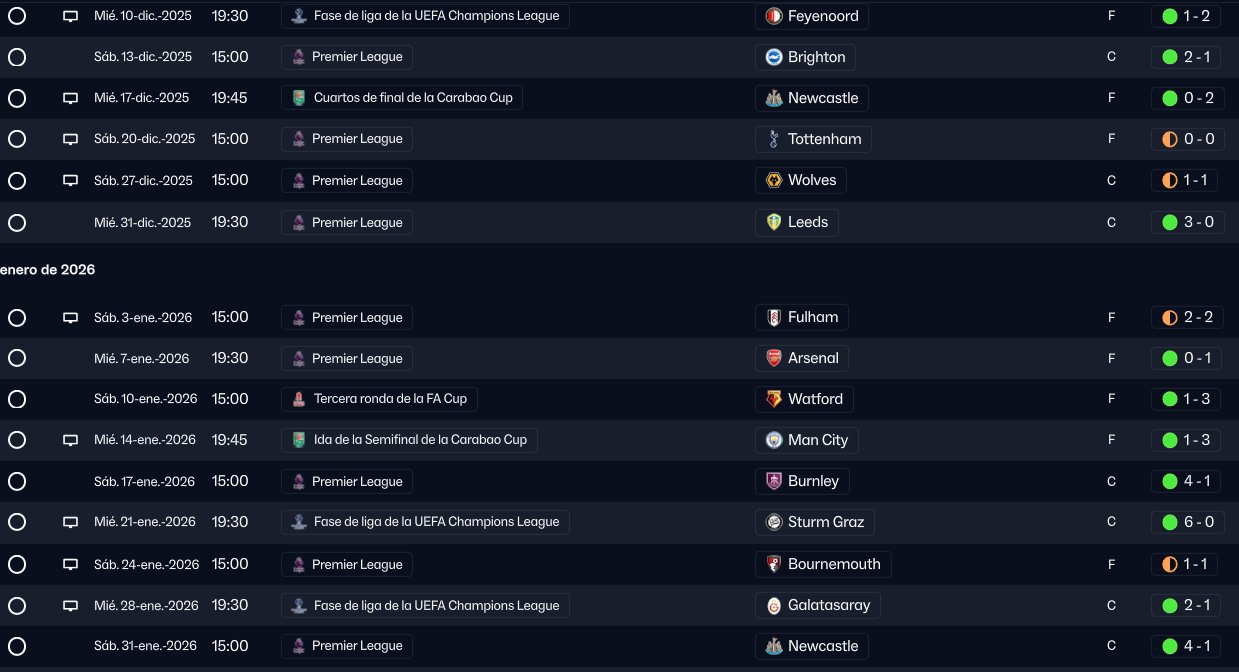
Task: Open the Bournemouth team link
Action: (833, 564)
